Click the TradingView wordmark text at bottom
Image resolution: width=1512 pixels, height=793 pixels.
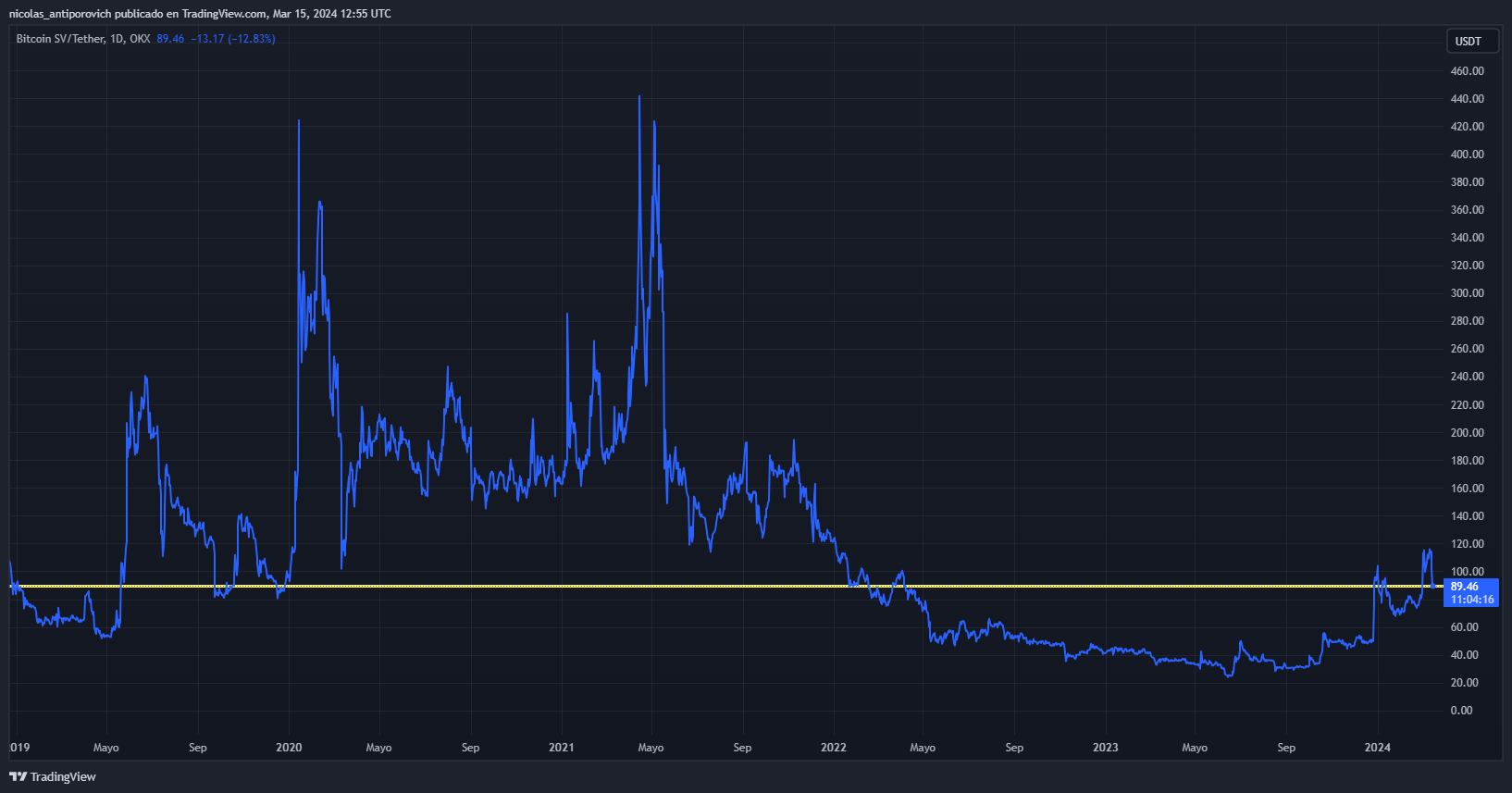(x=63, y=776)
